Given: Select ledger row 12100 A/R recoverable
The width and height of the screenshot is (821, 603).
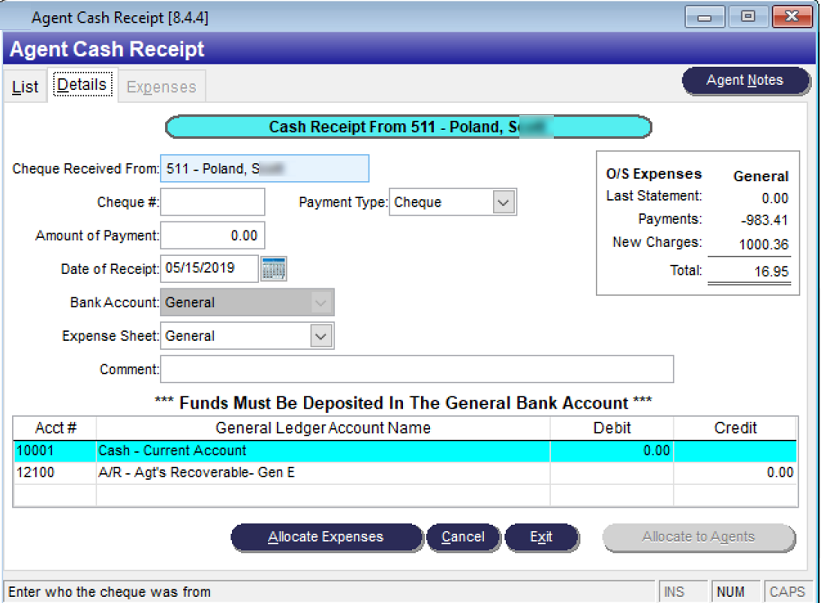Looking at the screenshot, I should 300,470.
